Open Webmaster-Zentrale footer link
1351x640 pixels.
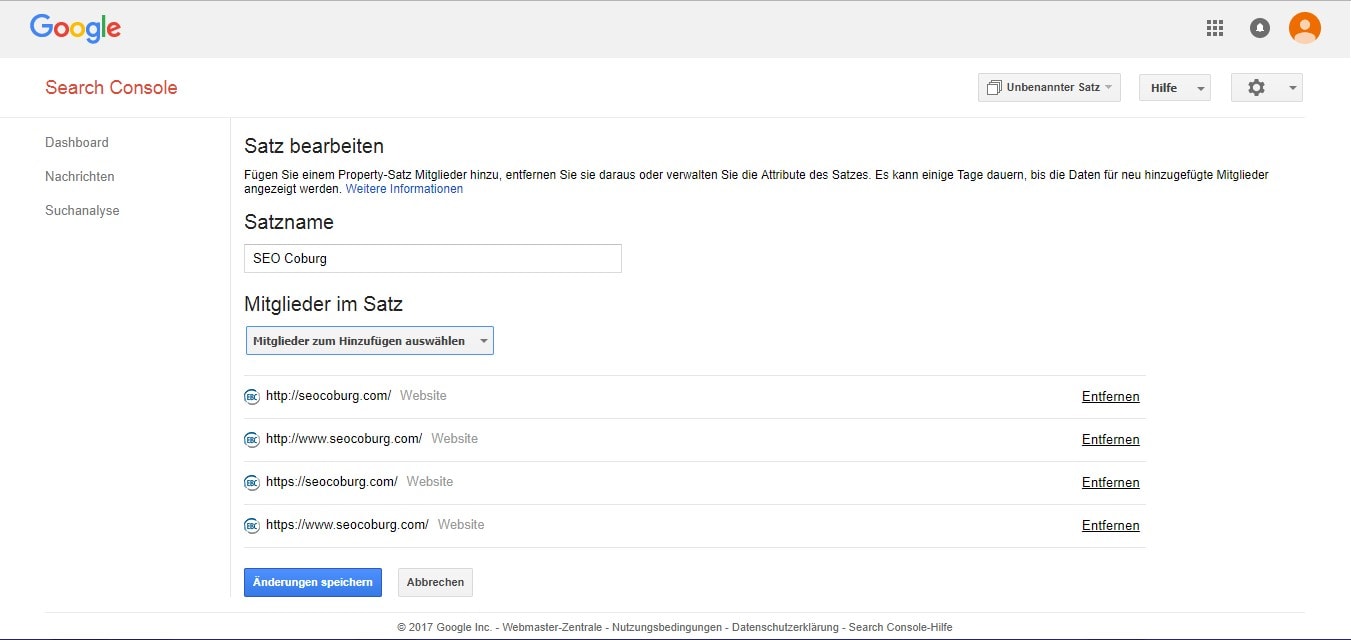tap(552, 627)
